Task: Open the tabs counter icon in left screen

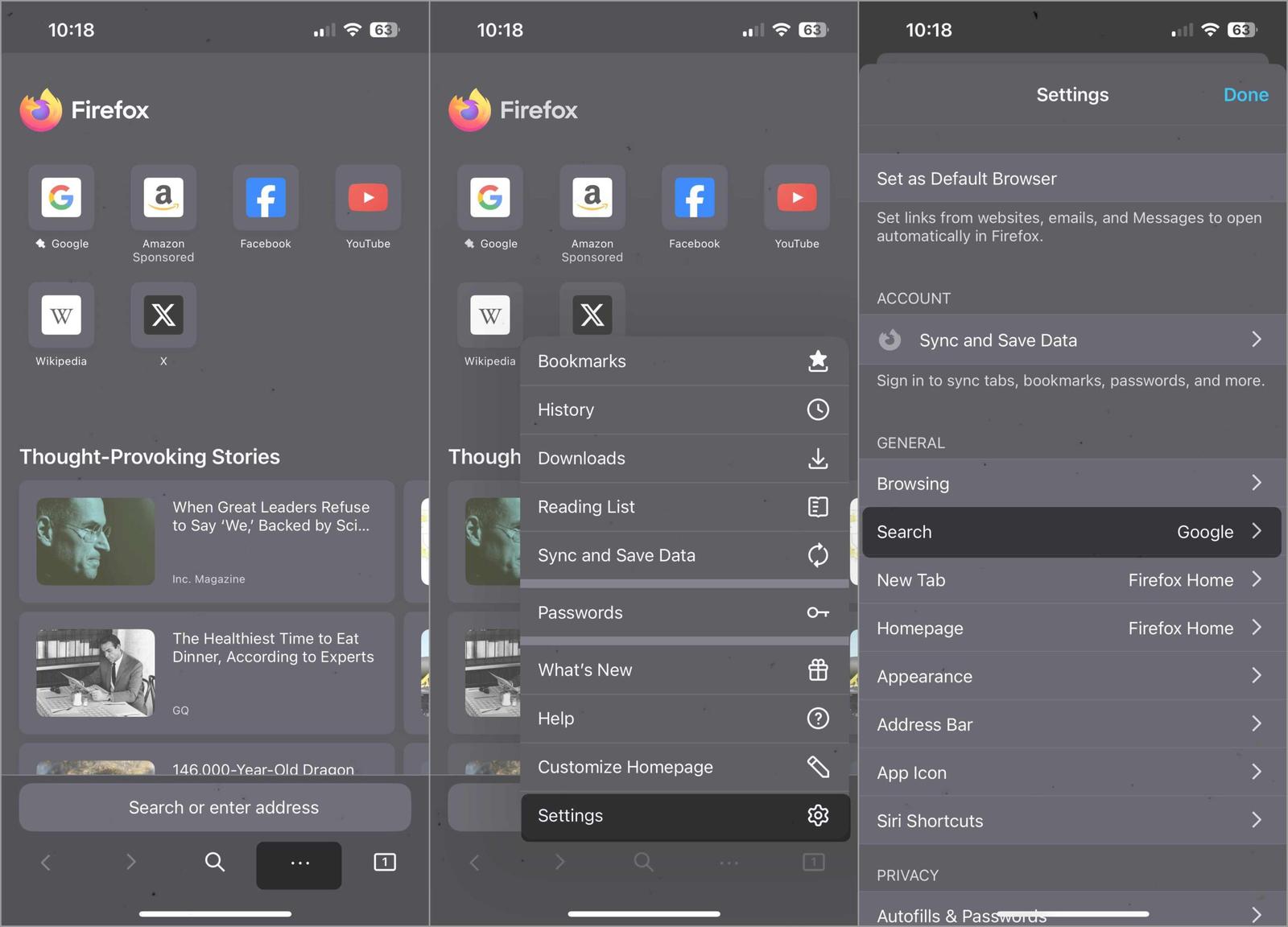Action: coord(385,862)
